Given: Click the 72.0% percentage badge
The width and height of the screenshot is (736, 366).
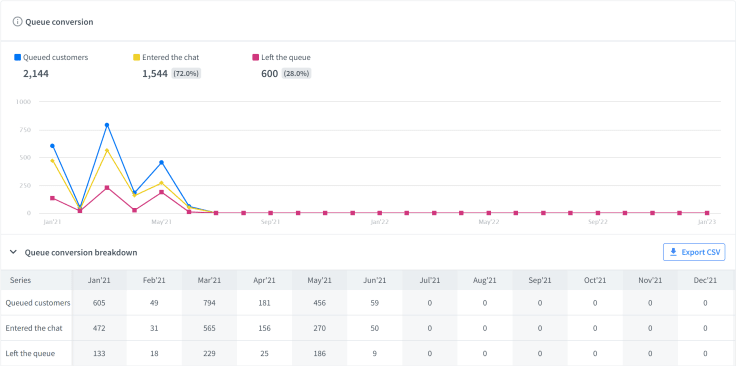Looking at the screenshot, I should [186, 74].
